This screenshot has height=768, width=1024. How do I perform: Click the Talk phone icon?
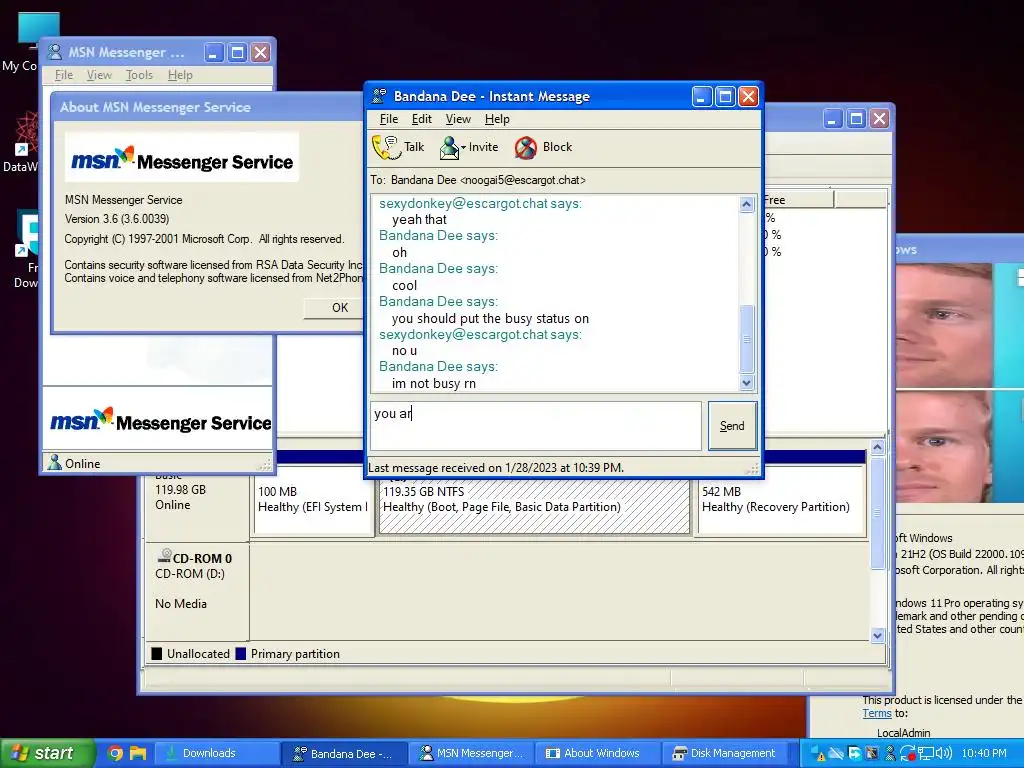tap(386, 148)
